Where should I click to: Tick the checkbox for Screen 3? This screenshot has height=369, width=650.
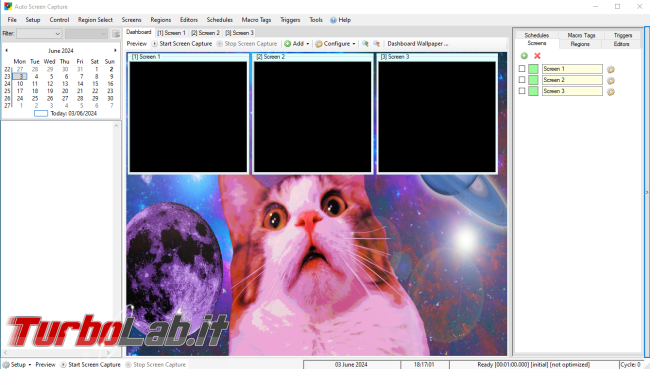click(522, 91)
